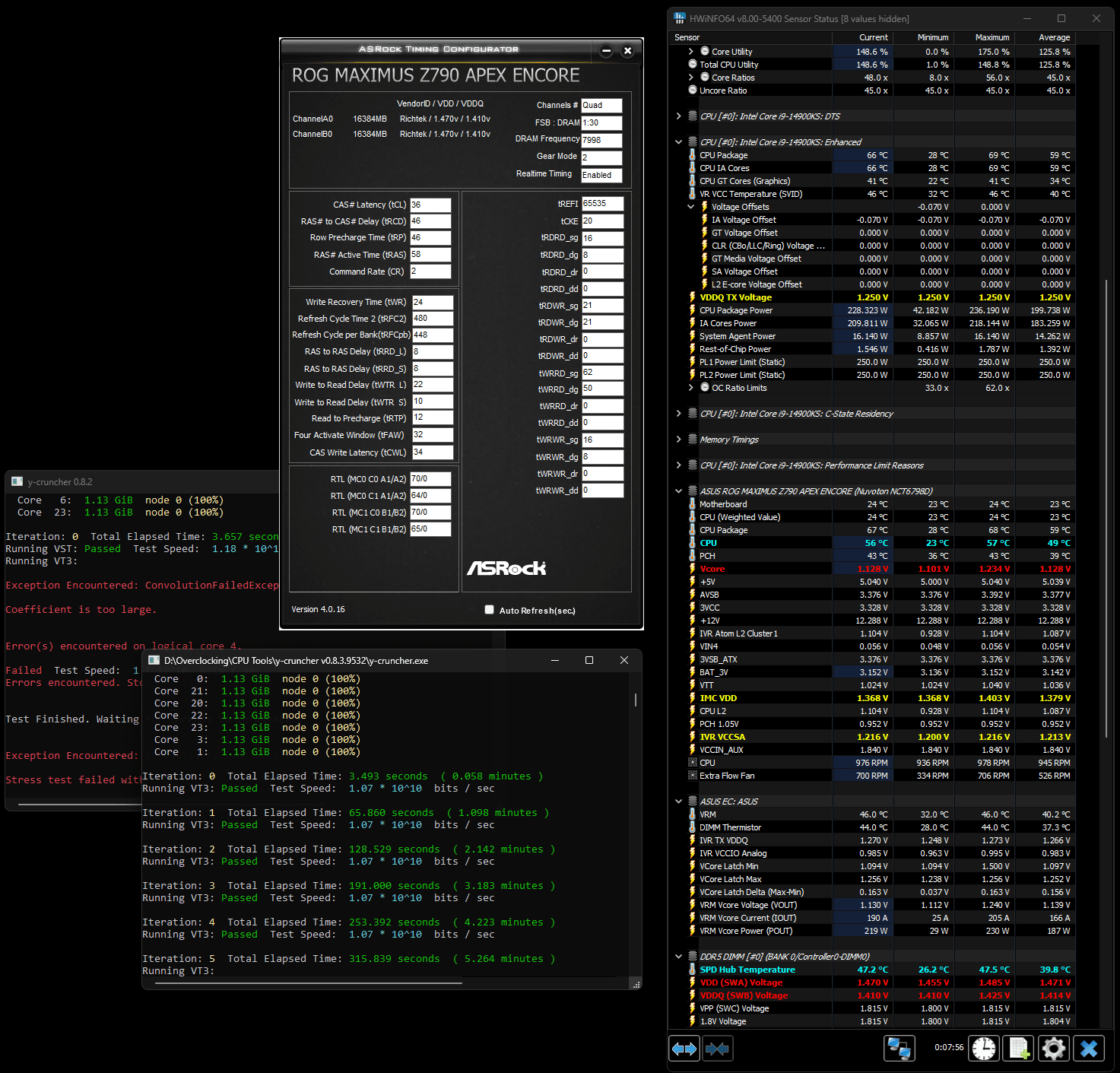This screenshot has height=1073, width=1120.
Task: Expand the Memory Timings section
Action: (x=678, y=440)
